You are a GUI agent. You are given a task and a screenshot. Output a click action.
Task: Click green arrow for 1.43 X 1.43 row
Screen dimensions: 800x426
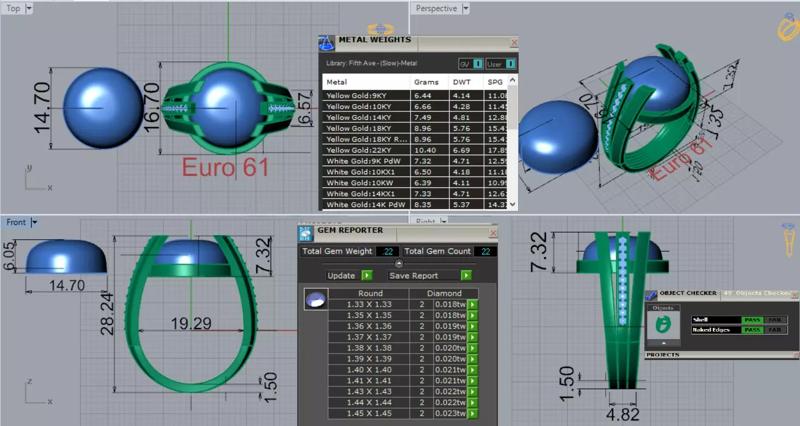click(473, 392)
